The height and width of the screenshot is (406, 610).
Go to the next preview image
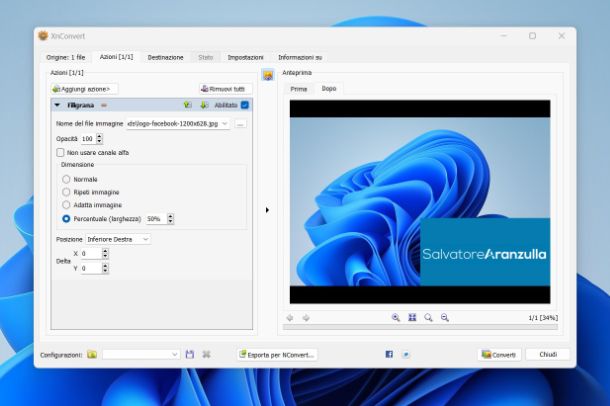(306, 318)
